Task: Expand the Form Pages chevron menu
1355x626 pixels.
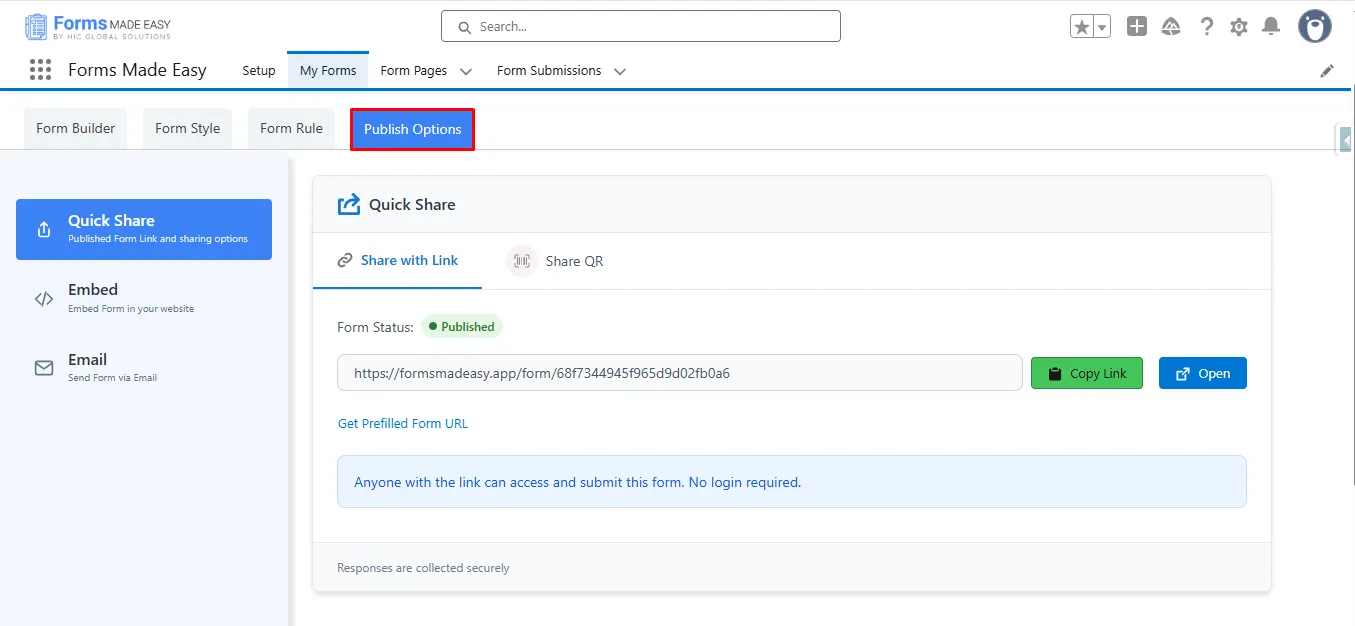Action: [x=466, y=71]
